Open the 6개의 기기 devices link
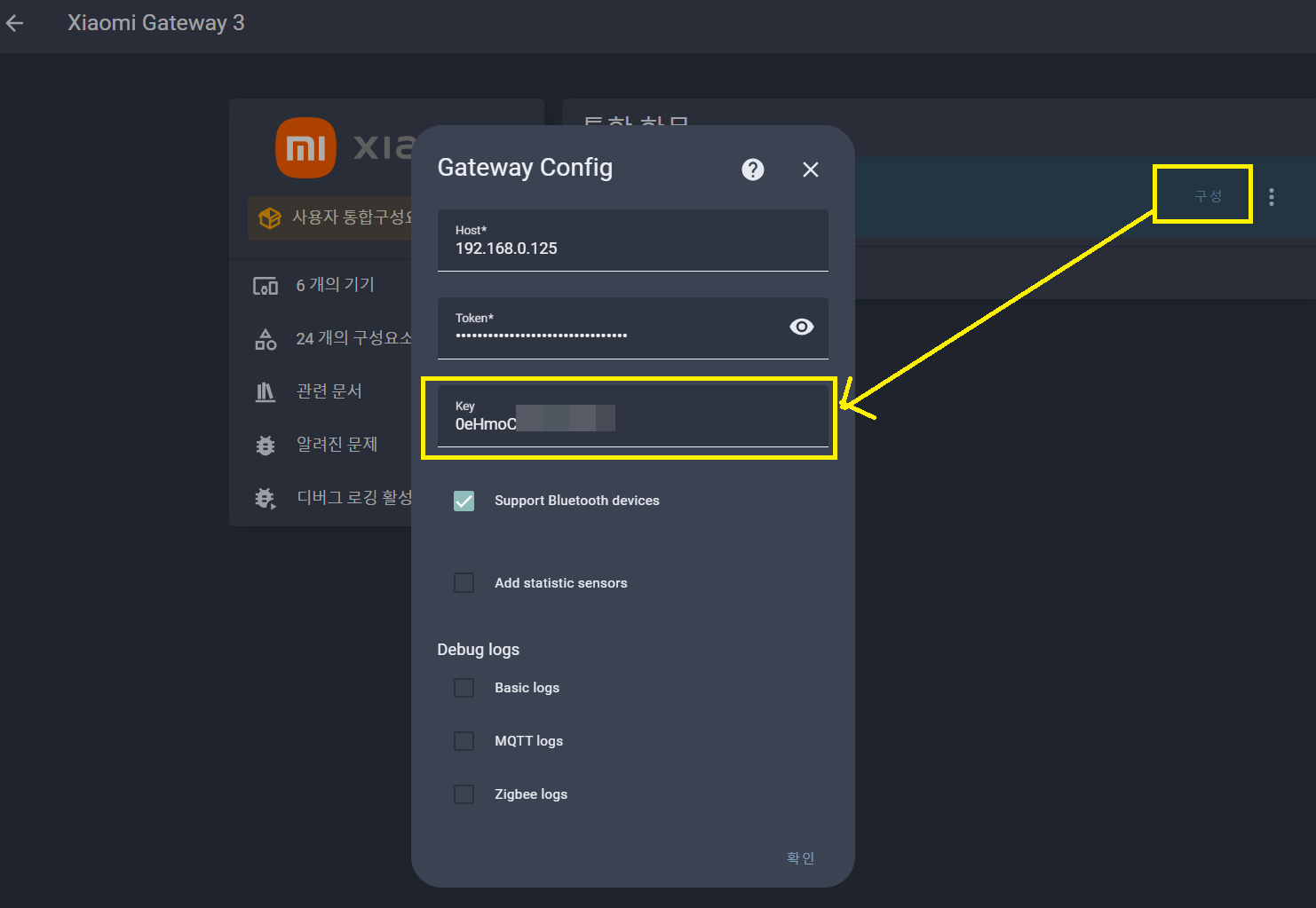 click(x=335, y=285)
